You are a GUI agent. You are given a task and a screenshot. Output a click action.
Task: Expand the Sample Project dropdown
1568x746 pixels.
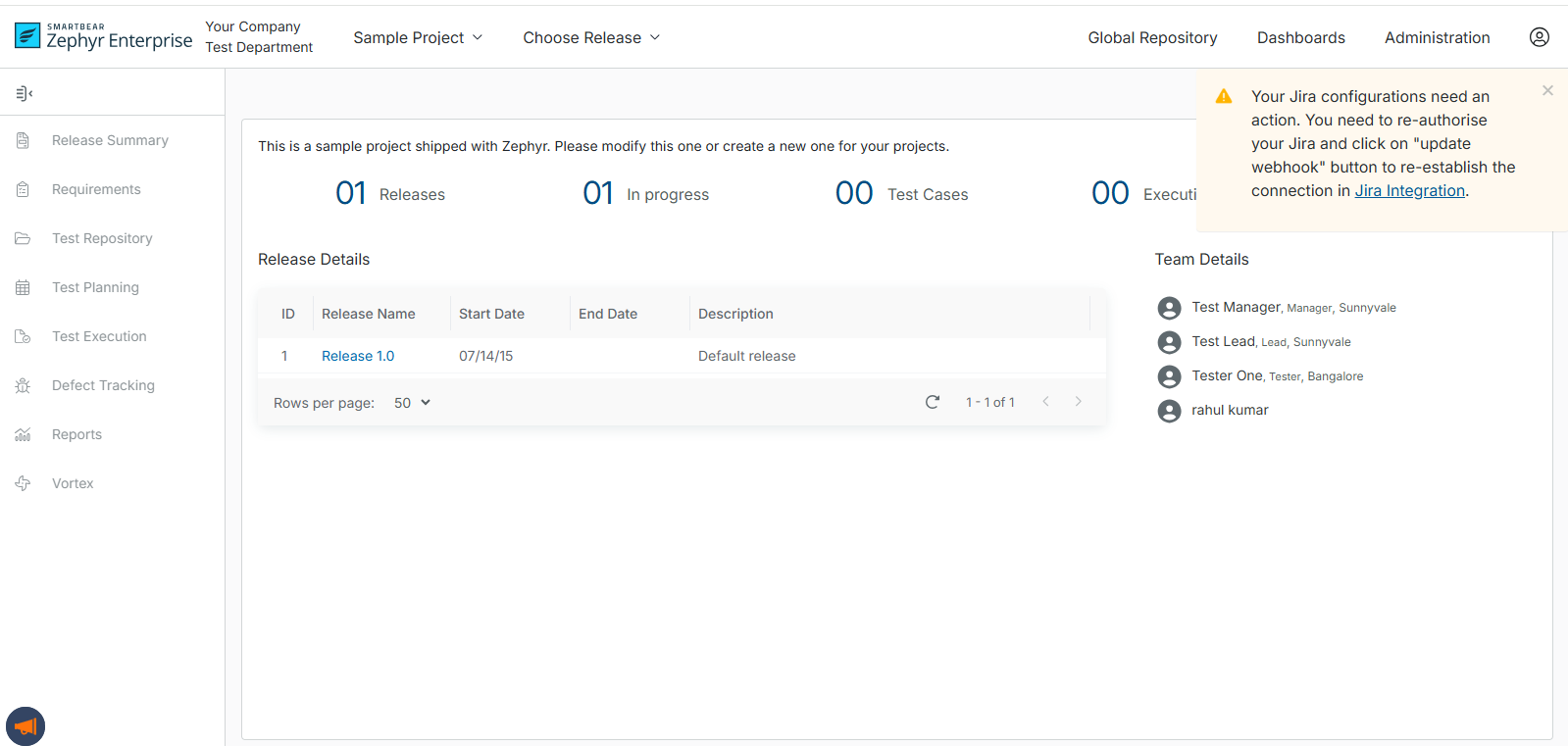point(418,37)
